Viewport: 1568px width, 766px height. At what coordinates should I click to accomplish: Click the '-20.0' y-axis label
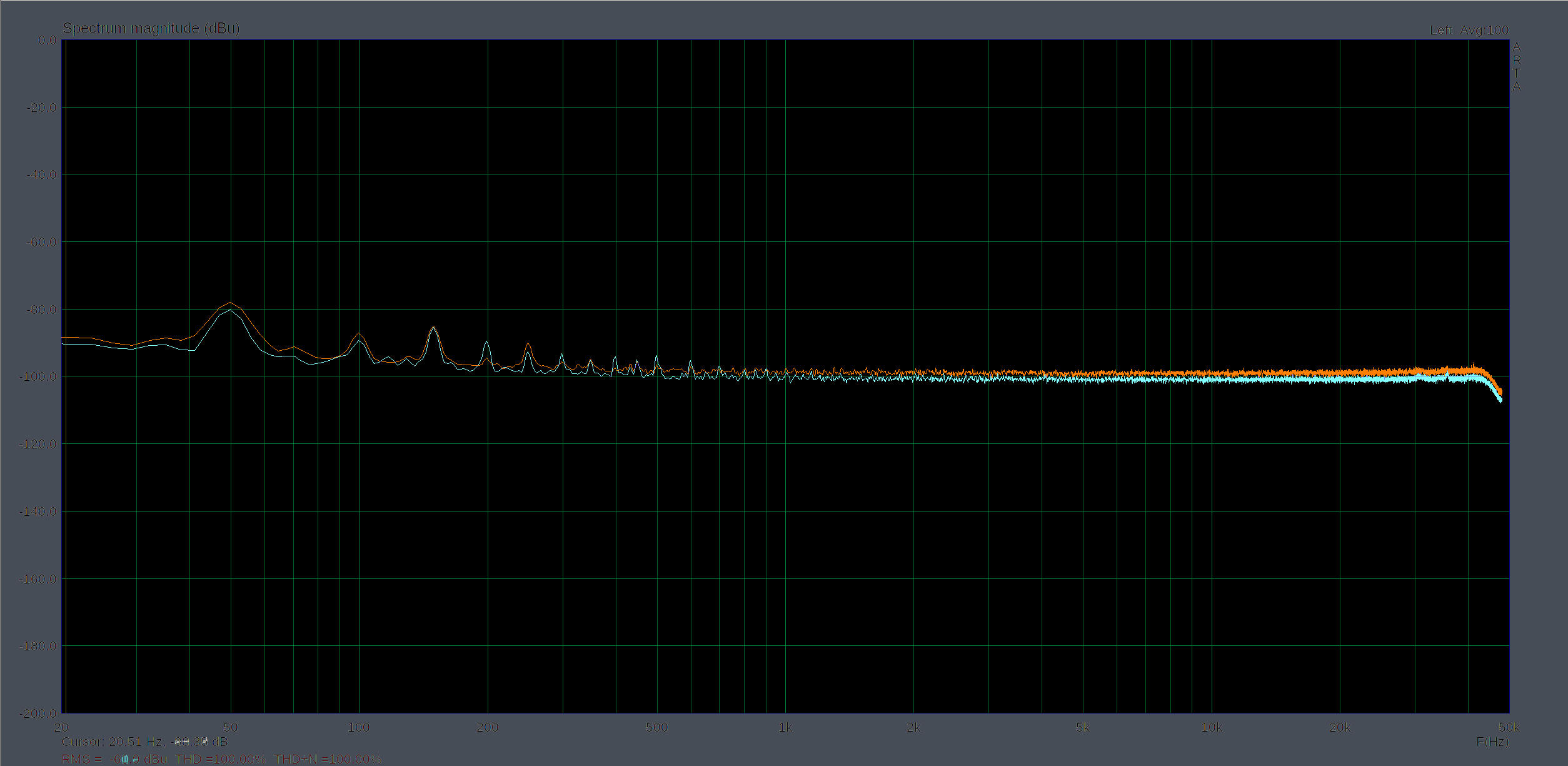41,108
